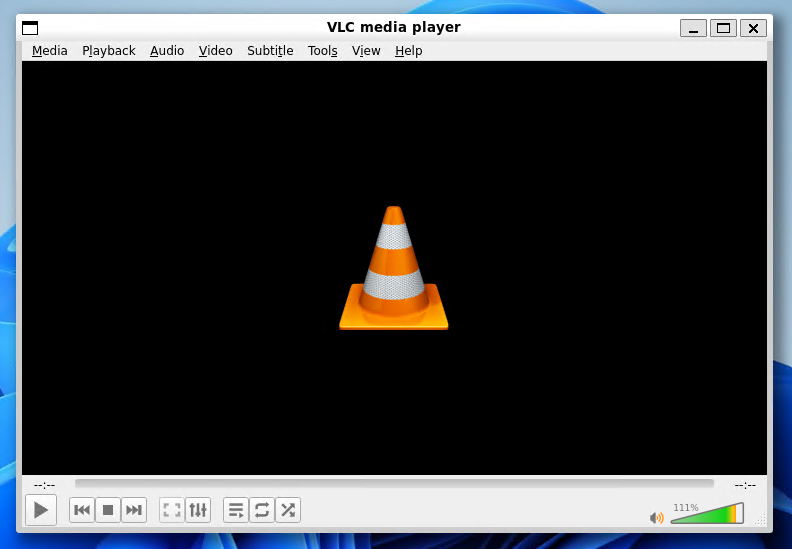Click the VLC cone logo in video area
This screenshot has width=792, height=549.
pyautogui.click(x=393, y=268)
